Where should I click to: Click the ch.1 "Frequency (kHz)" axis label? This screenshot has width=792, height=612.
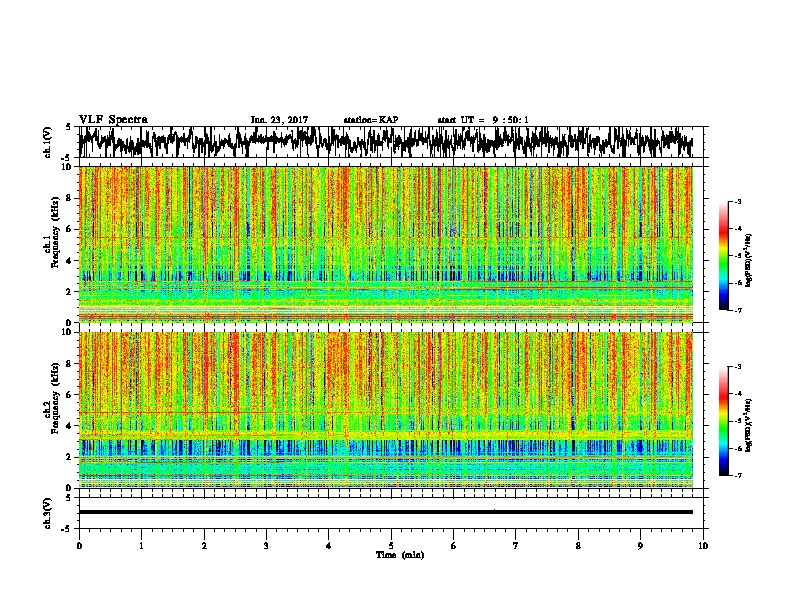(x=55, y=232)
